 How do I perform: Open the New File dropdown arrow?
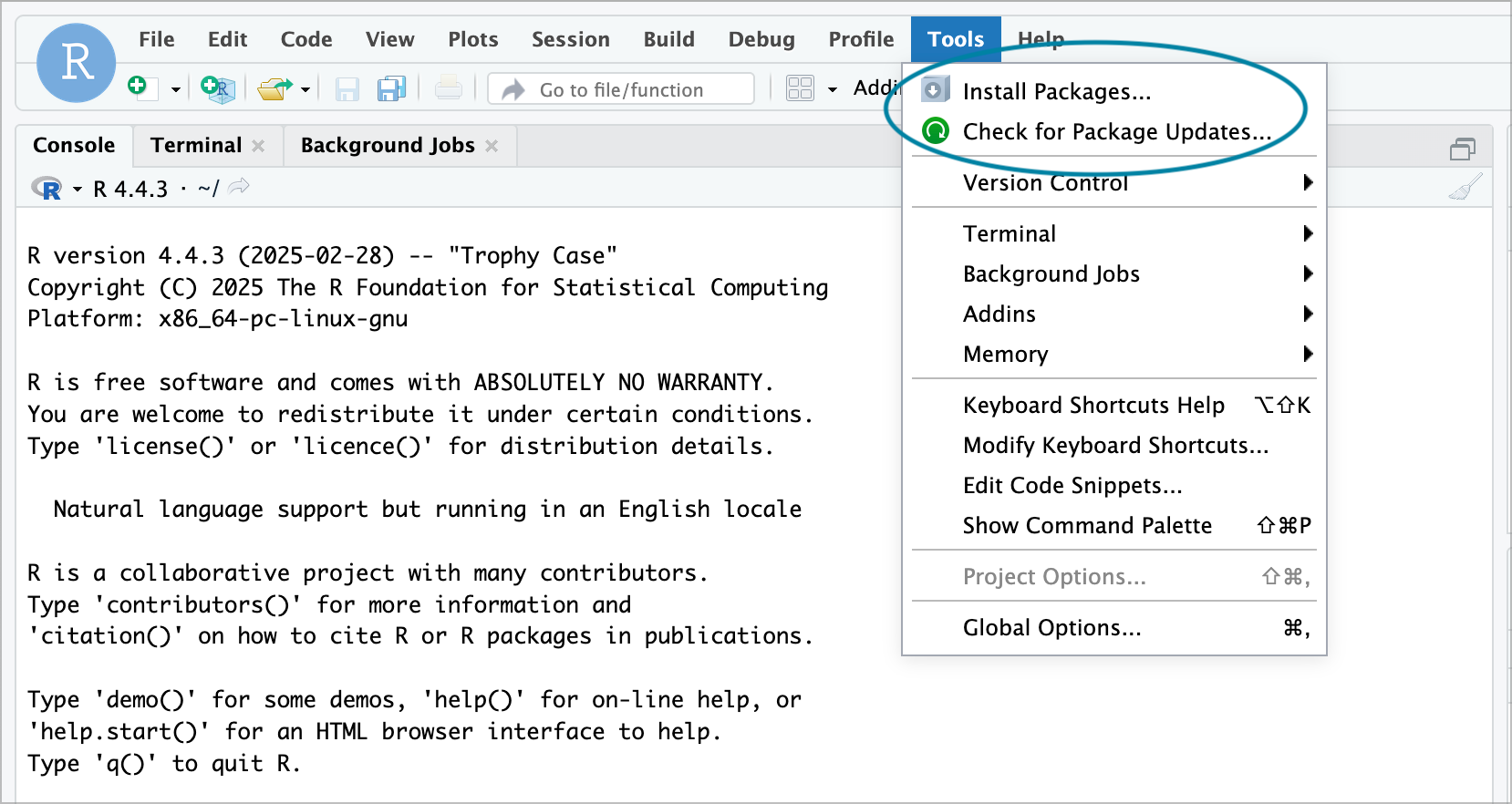point(175,89)
